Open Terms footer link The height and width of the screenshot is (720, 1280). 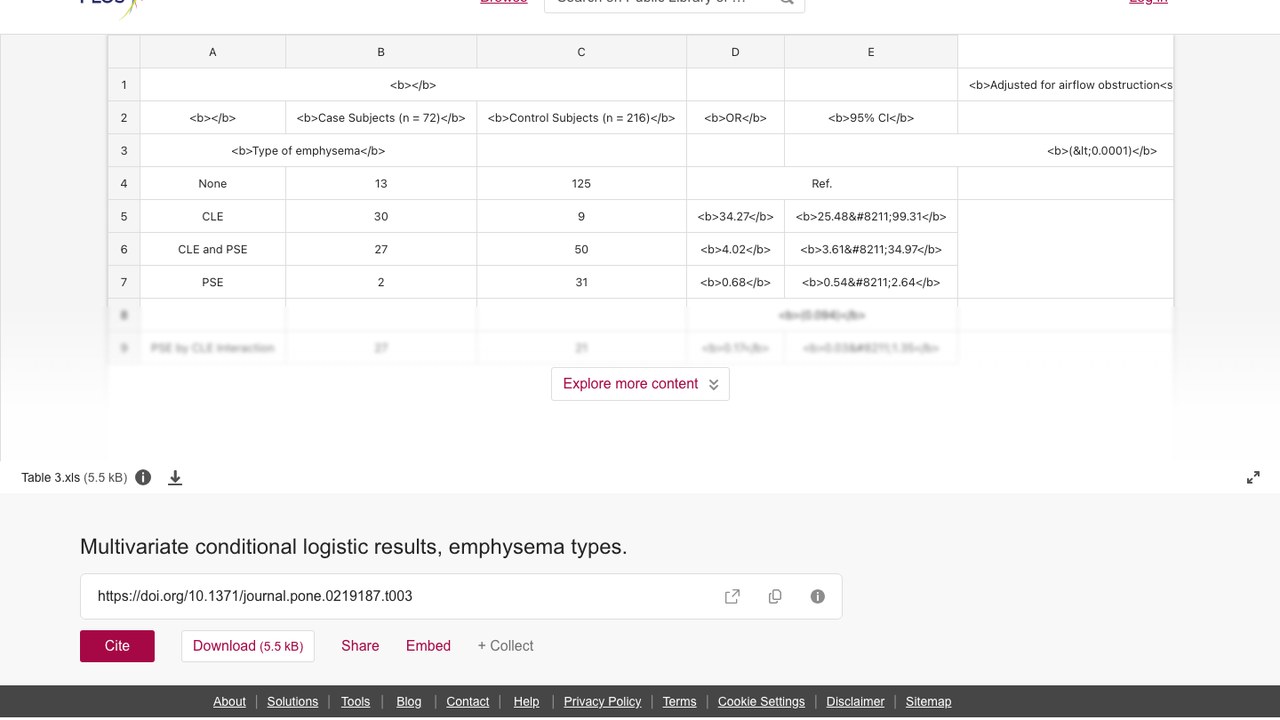click(679, 702)
